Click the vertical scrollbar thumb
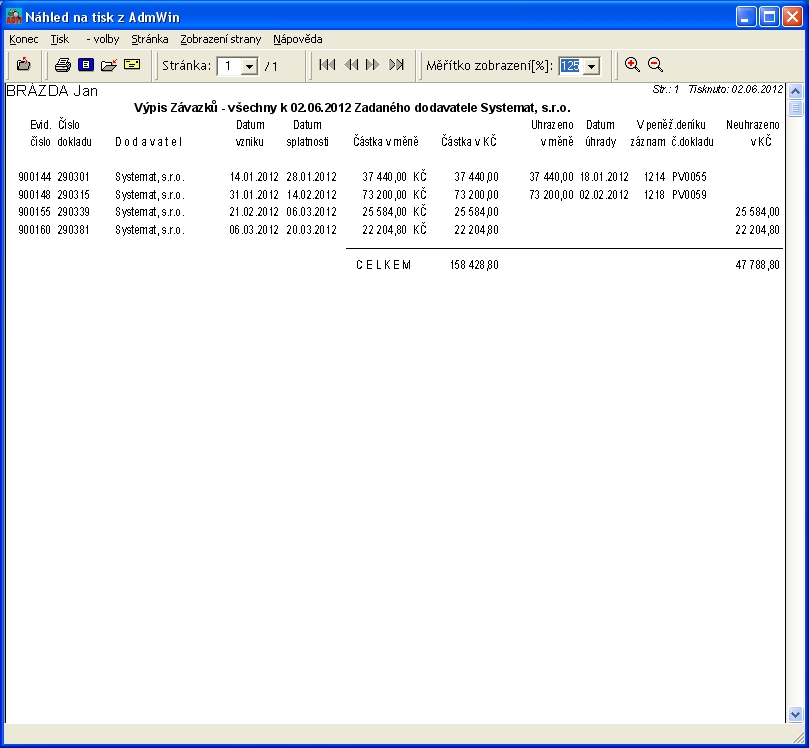This screenshot has height=748, width=809. pos(795,108)
